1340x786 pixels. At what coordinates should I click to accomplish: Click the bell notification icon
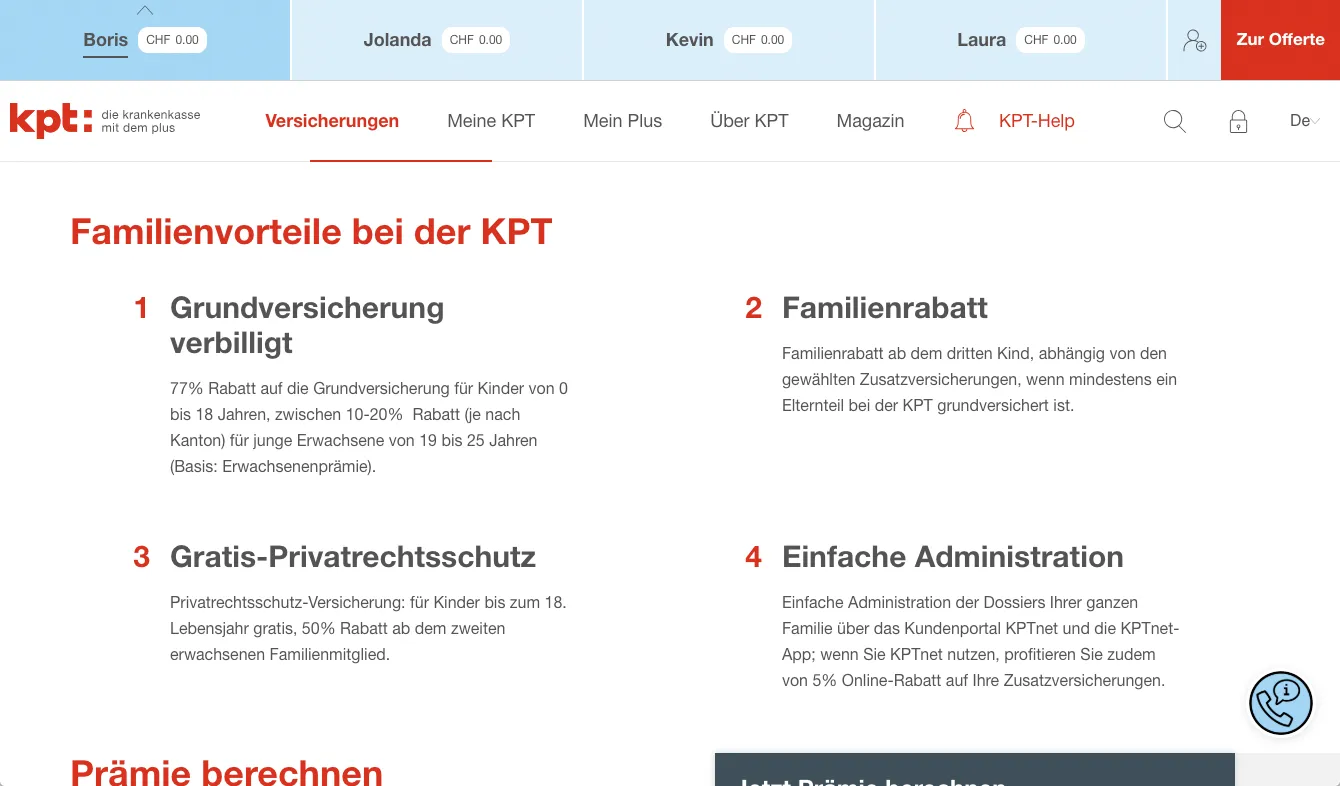(964, 121)
